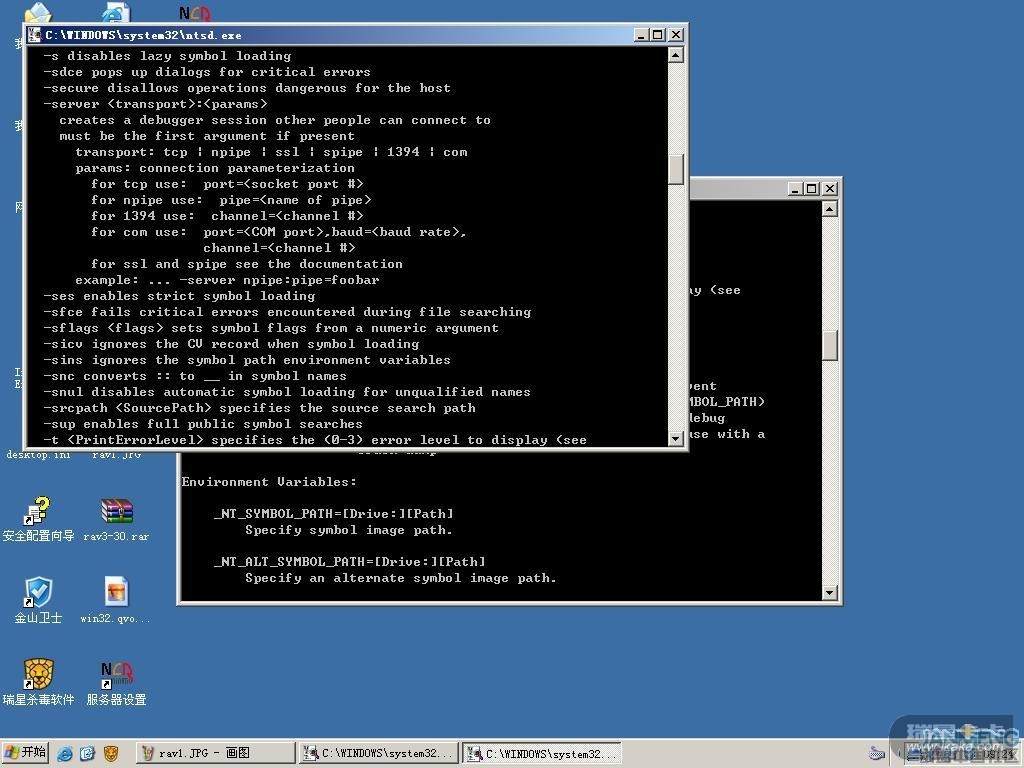Click the 开始 Start button
This screenshot has width=1024, height=768.
27,753
